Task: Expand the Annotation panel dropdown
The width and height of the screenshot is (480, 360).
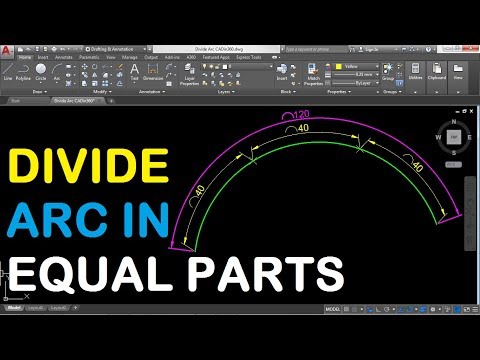Action: (x=152, y=92)
